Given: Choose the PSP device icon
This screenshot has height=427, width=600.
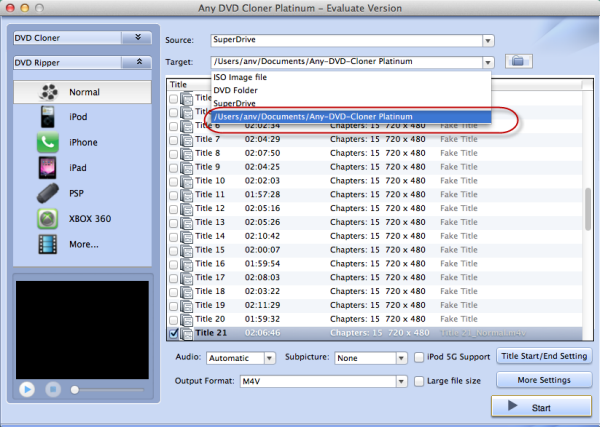Looking at the screenshot, I should (x=48, y=193).
